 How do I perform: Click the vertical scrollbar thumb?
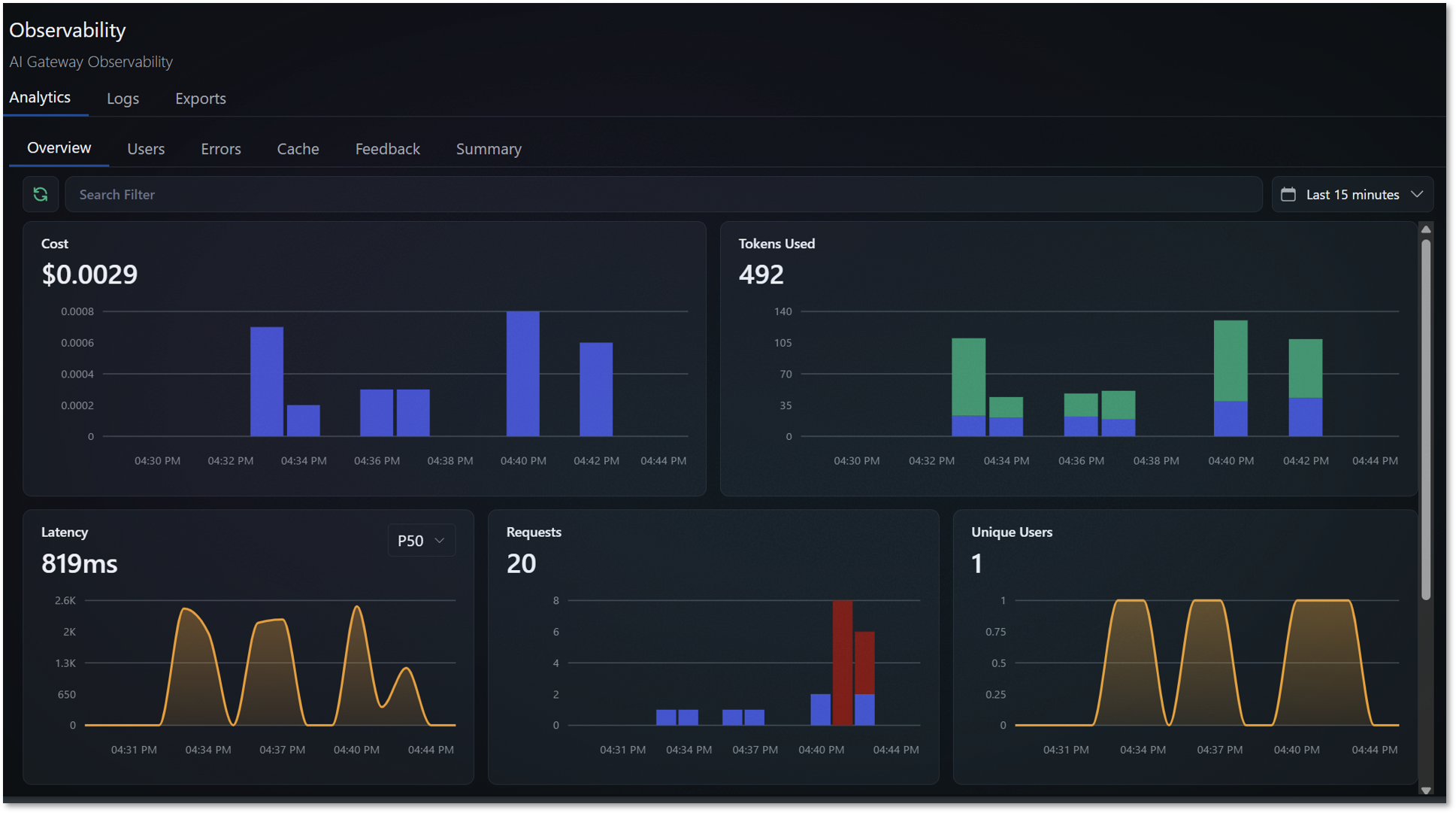pyautogui.click(x=1426, y=419)
